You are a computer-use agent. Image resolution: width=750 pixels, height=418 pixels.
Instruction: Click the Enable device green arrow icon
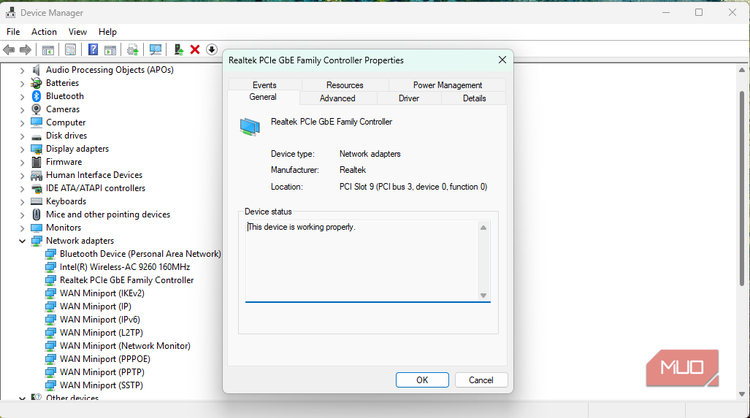[x=178, y=49]
